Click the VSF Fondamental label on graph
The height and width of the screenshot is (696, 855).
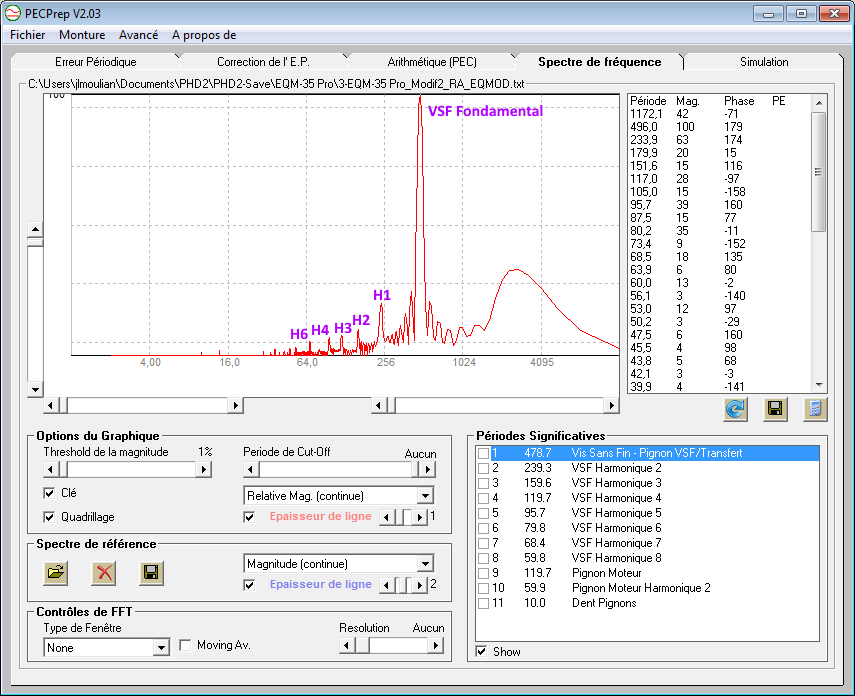[x=485, y=111]
